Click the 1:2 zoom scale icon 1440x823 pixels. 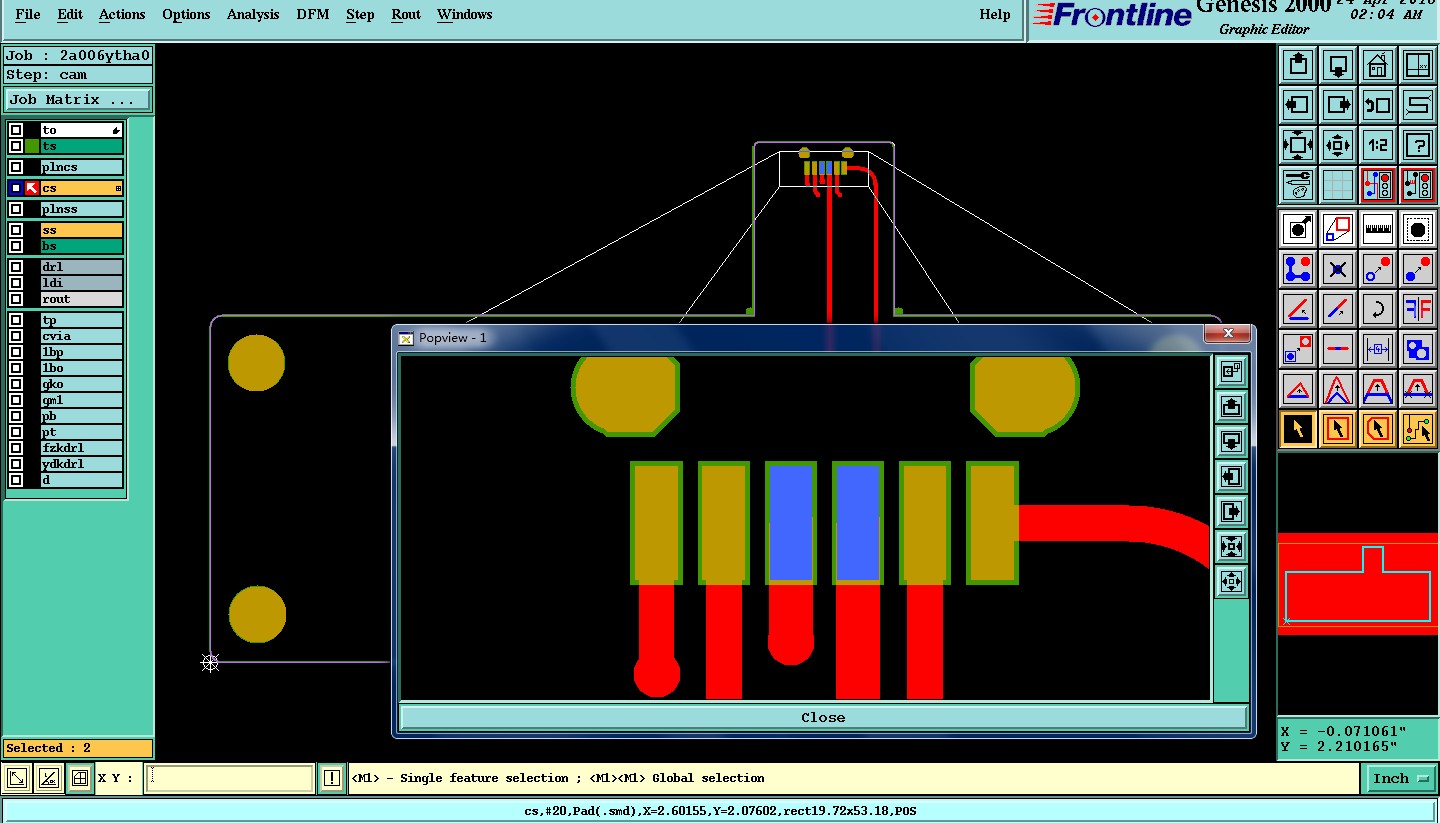click(x=1378, y=145)
